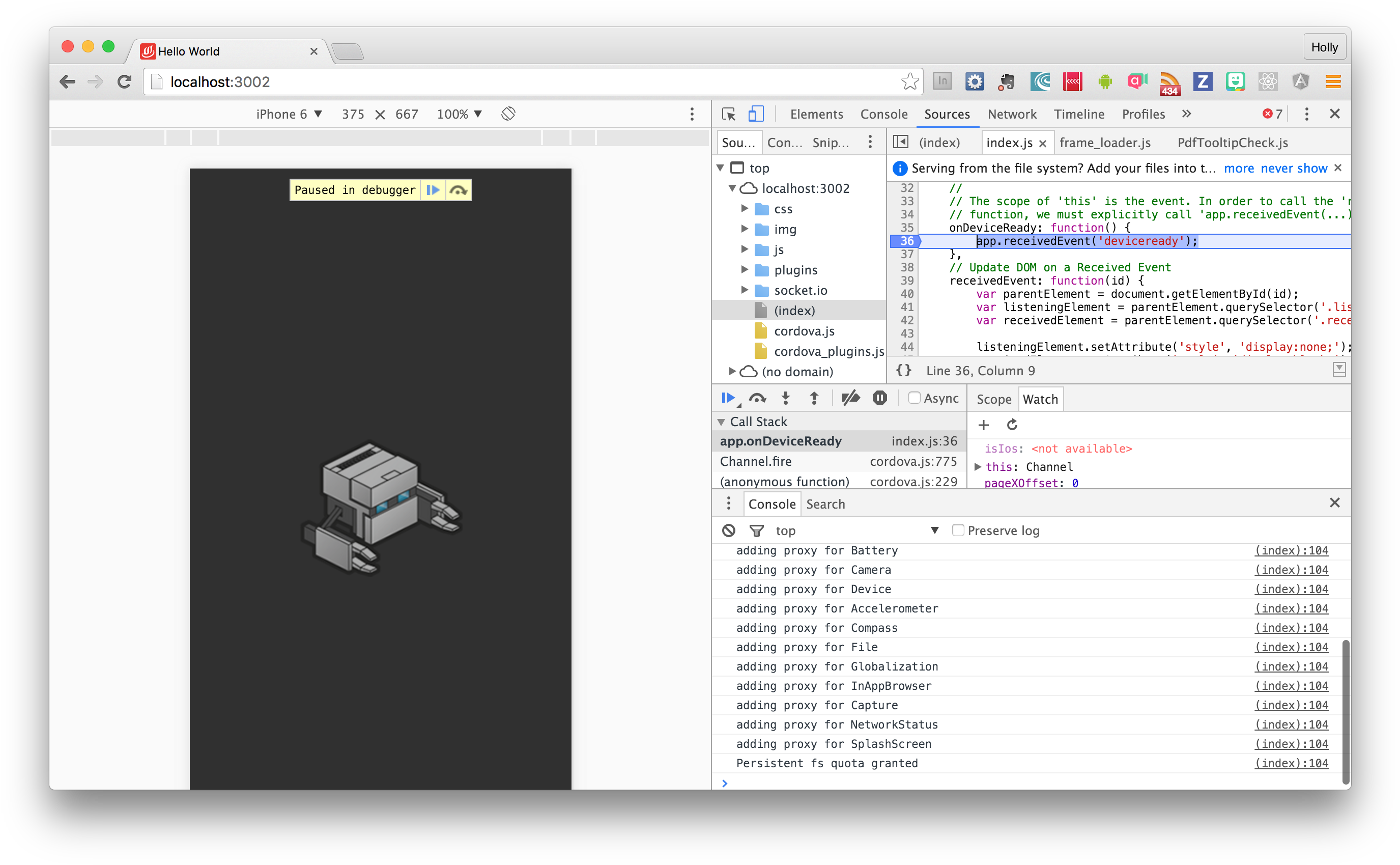1400x865 pixels.
Task: Open console context top dropdown
Action: click(856, 531)
